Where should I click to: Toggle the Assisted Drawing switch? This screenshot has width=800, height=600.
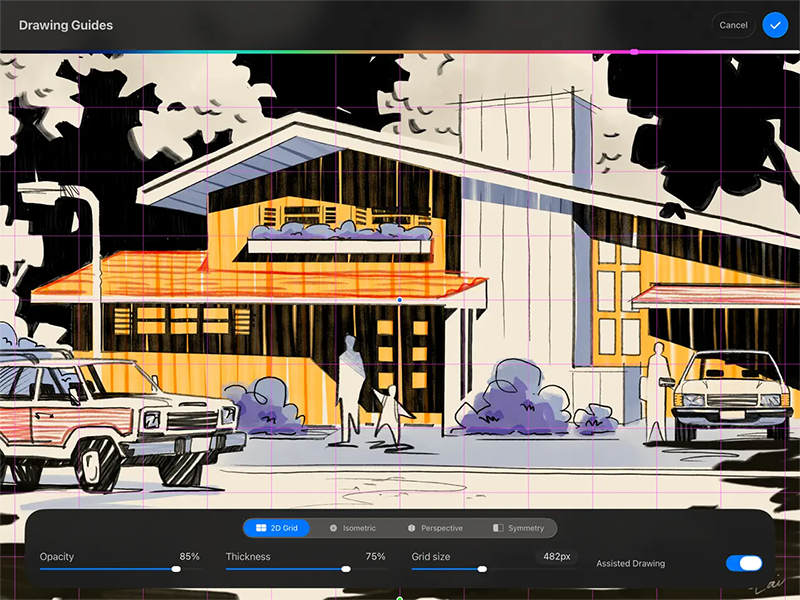click(744, 564)
